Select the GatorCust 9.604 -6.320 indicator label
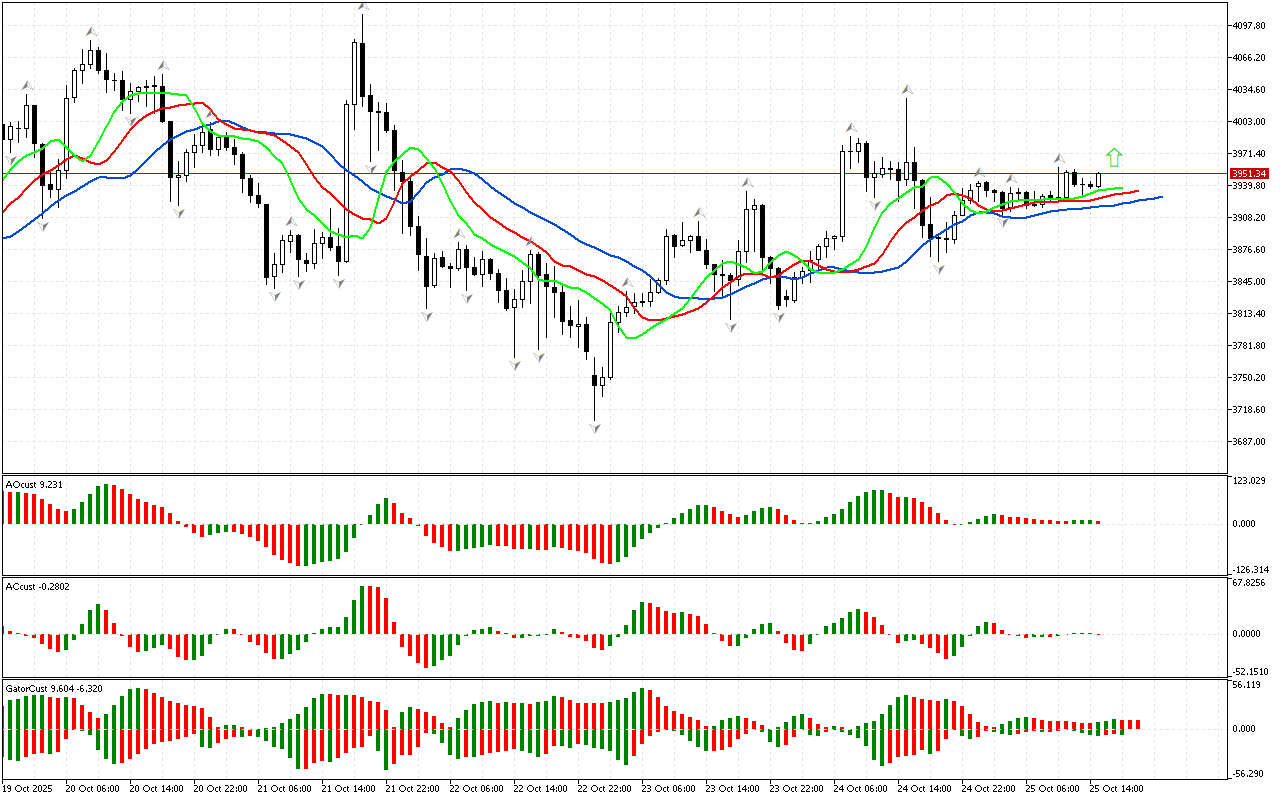The width and height of the screenshot is (1280, 800). 54,689
